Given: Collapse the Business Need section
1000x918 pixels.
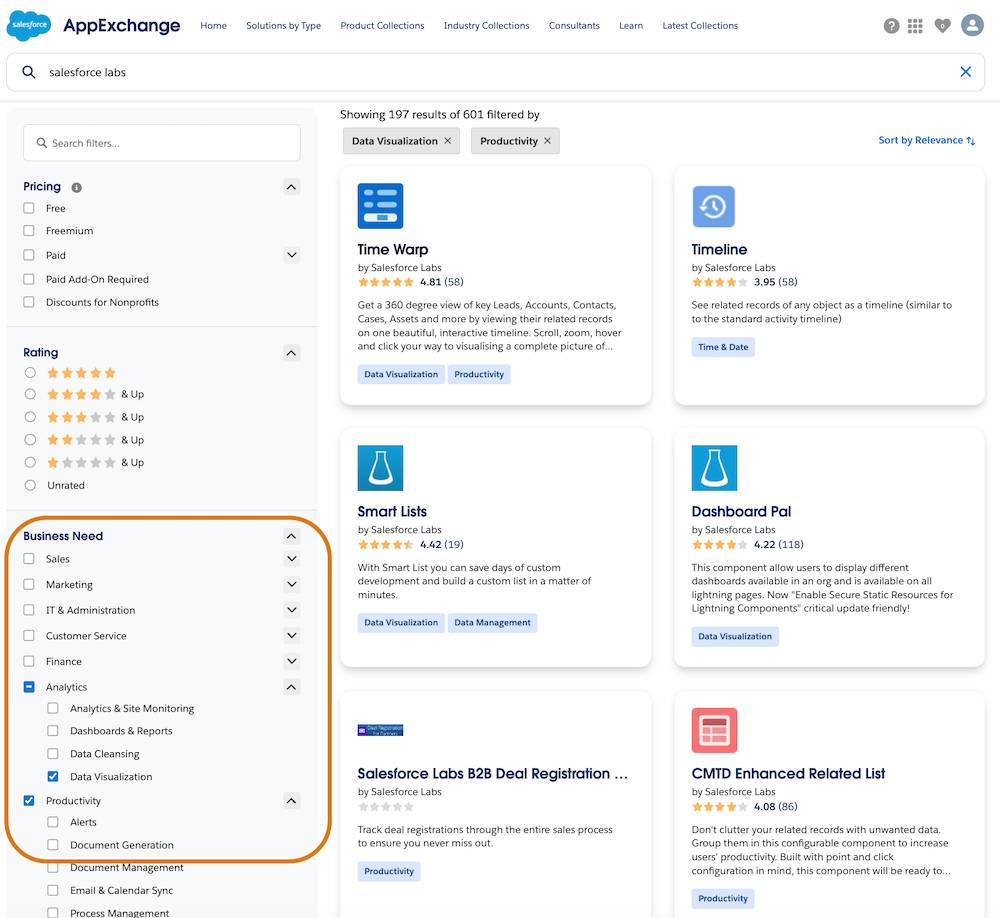Looking at the screenshot, I should coord(291,536).
